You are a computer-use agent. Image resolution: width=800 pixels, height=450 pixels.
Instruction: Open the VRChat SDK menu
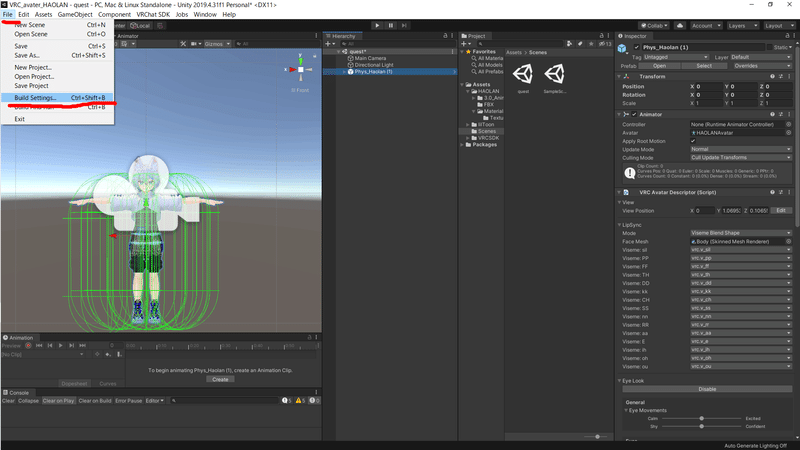pyautogui.click(x=153, y=14)
